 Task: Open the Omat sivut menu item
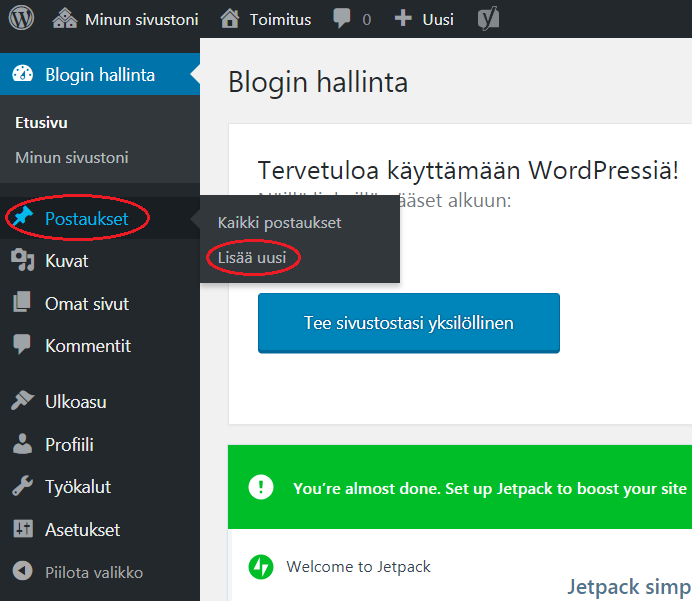(87, 304)
